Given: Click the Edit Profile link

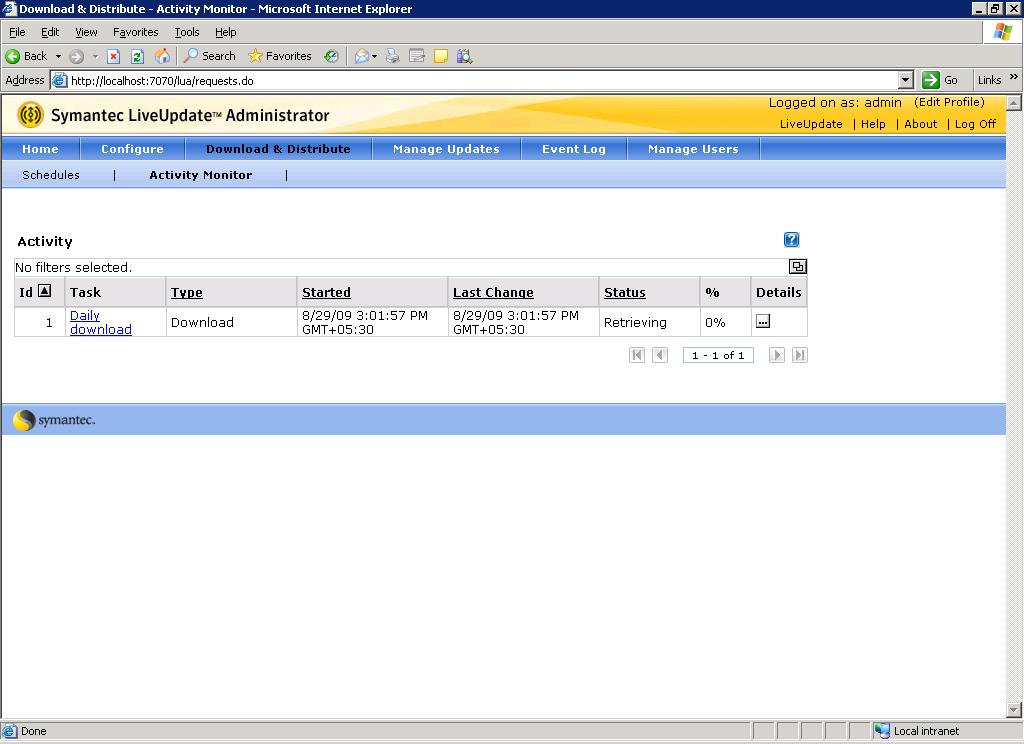Looking at the screenshot, I should 949,102.
